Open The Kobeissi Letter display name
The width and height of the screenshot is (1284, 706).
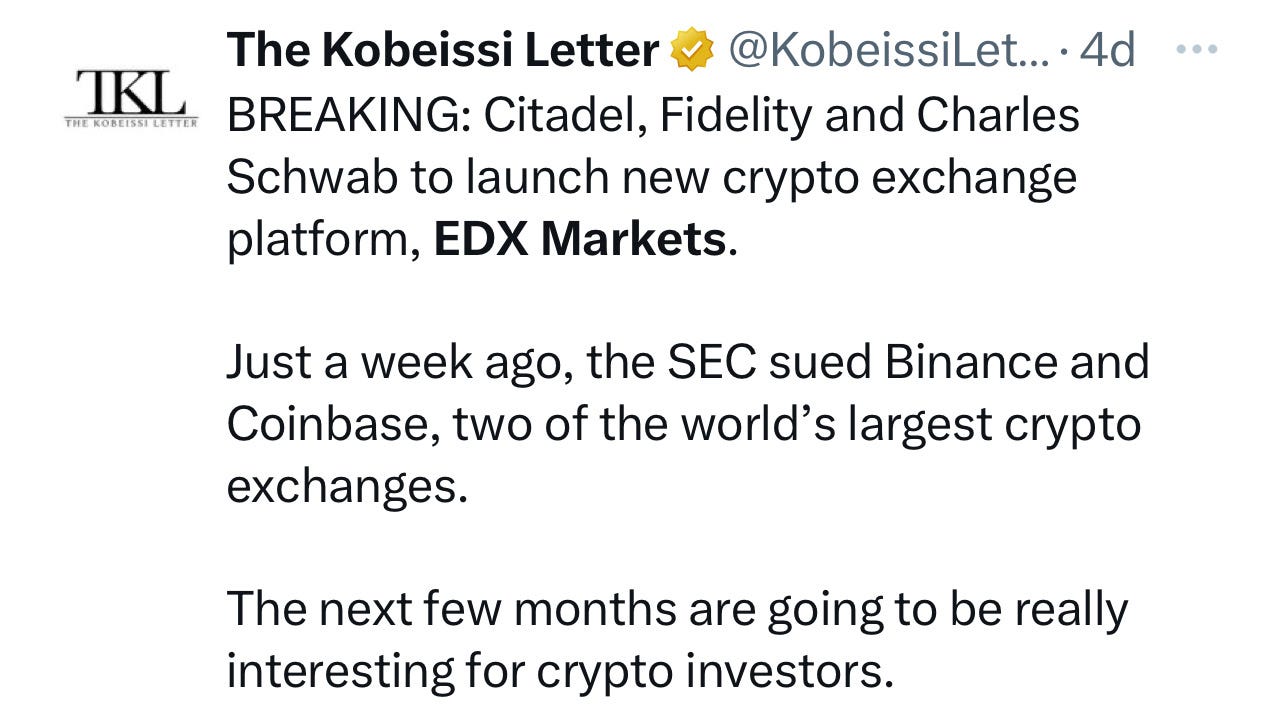443,50
